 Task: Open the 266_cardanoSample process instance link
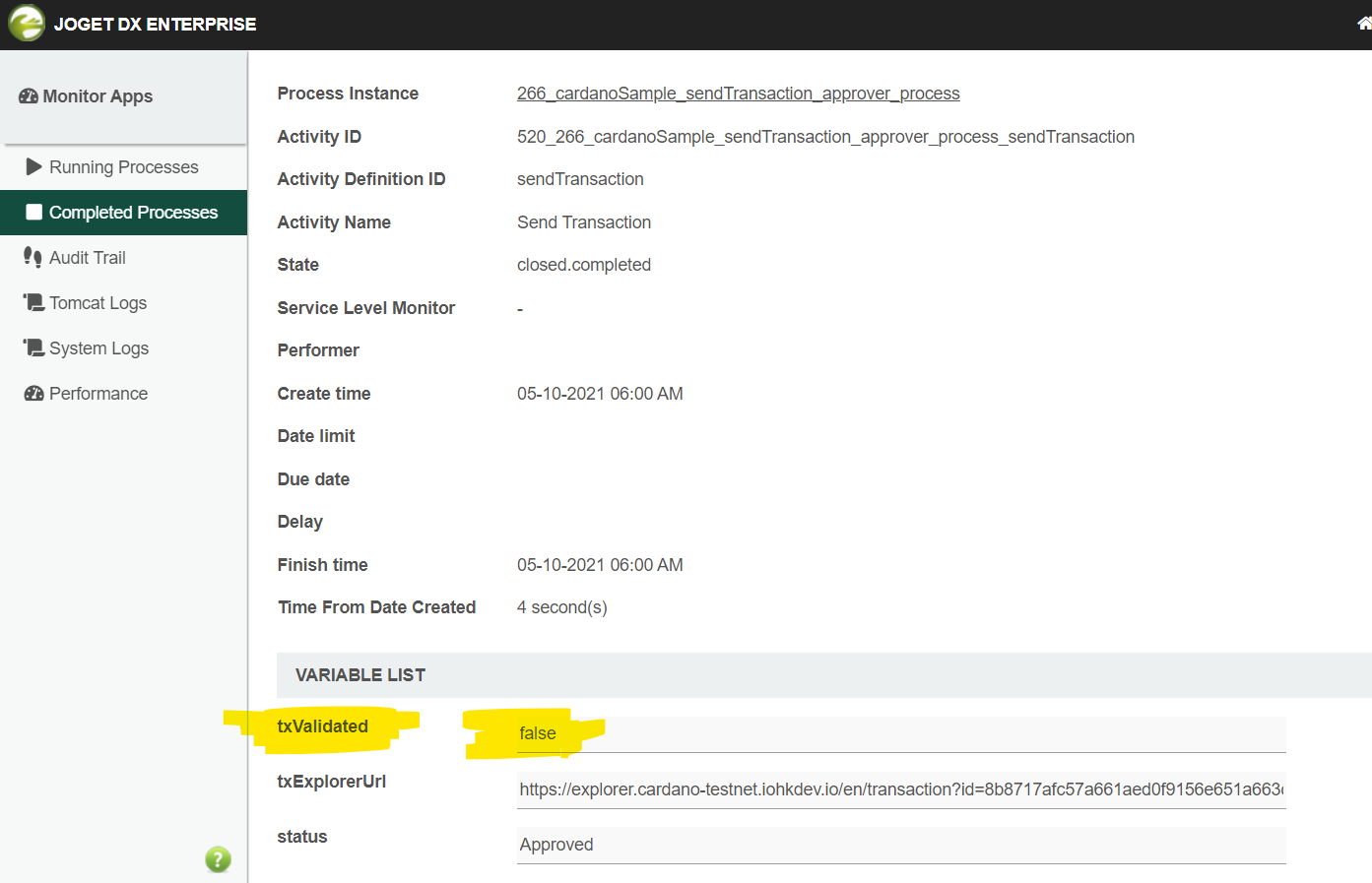738,94
